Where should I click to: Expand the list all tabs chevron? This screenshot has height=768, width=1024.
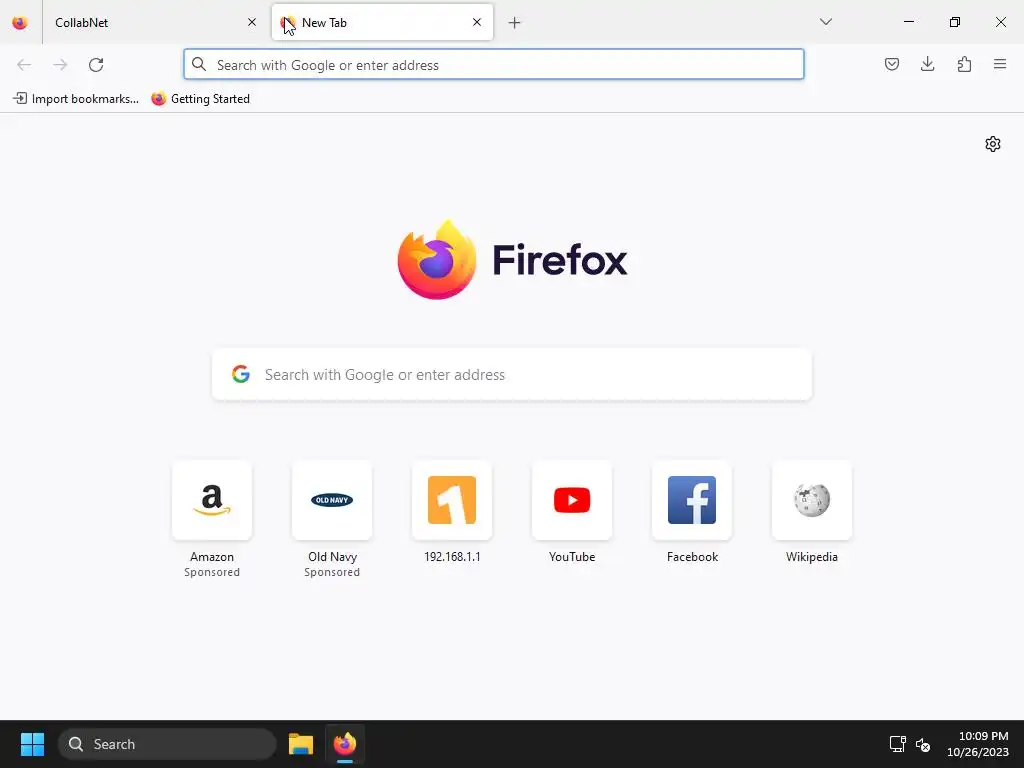pyautogui.click(x=826, y=22)
